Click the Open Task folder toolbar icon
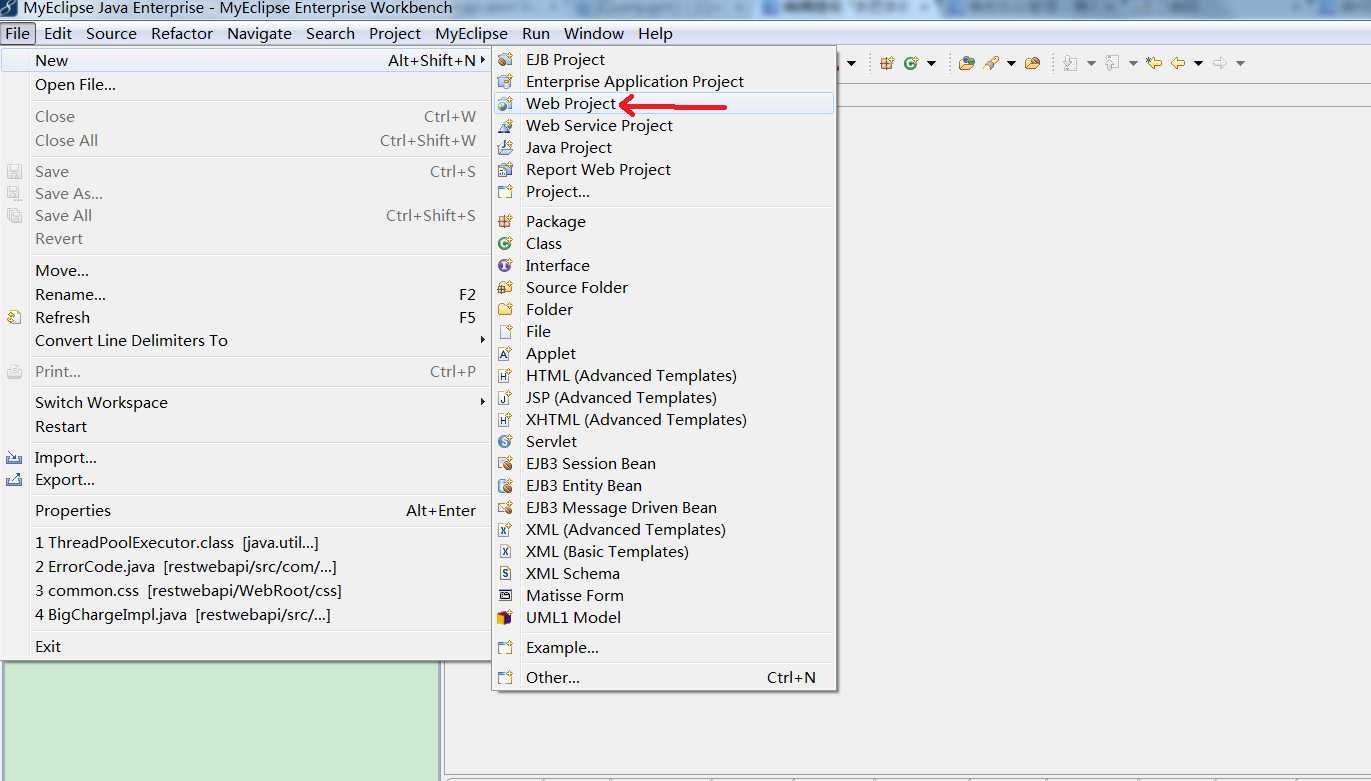 pyautogui.click(x=1033, y=63)
